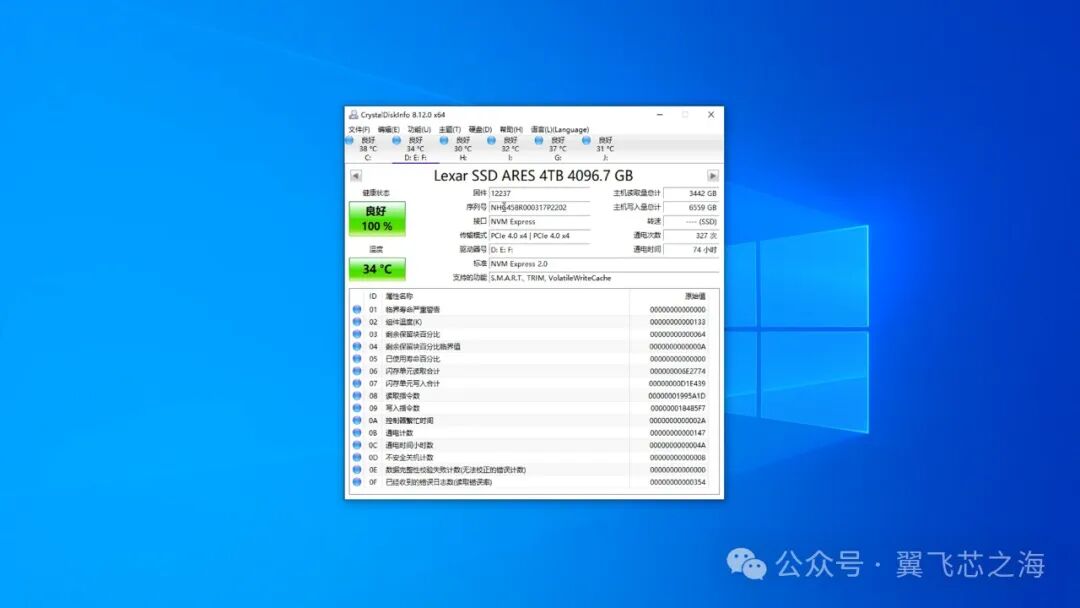Click power on count 327 次
Image resolution: width=1080 pixels, height=608 pixels.
pos(691,235)
